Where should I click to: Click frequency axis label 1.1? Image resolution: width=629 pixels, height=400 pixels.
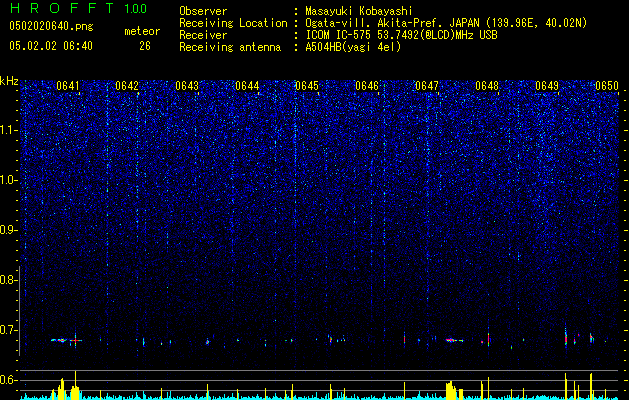(7, 131)
